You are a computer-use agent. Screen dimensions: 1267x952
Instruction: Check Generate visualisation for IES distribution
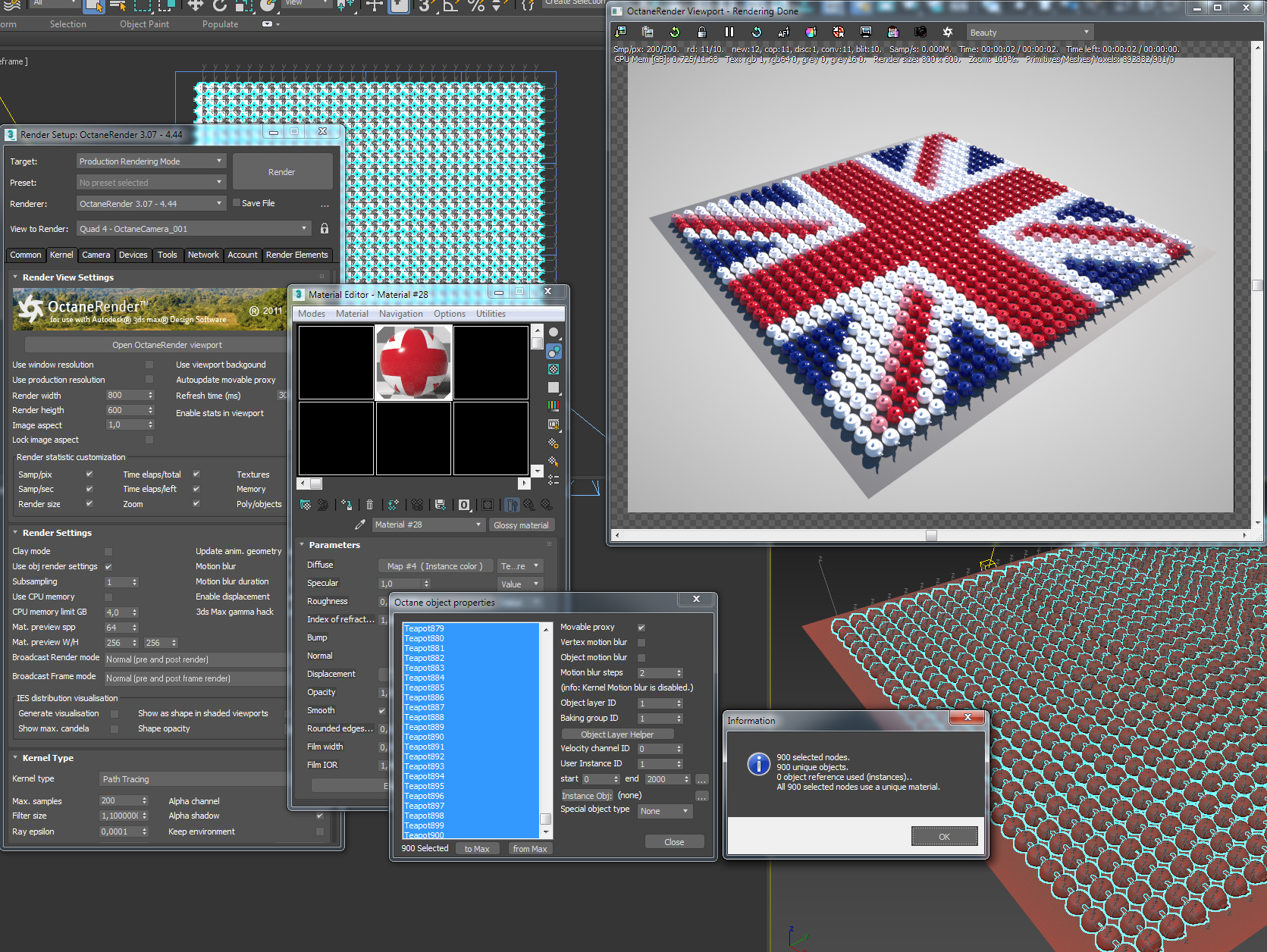[114, 714]
